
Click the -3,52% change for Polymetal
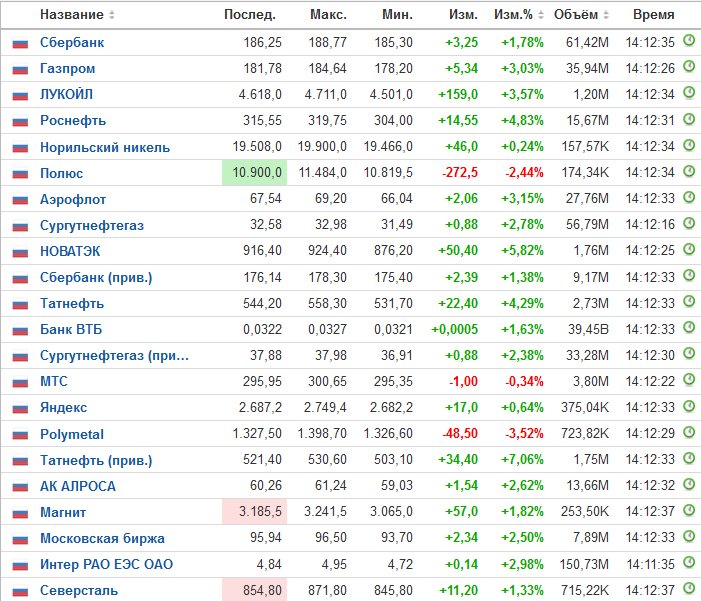point(524,433)
